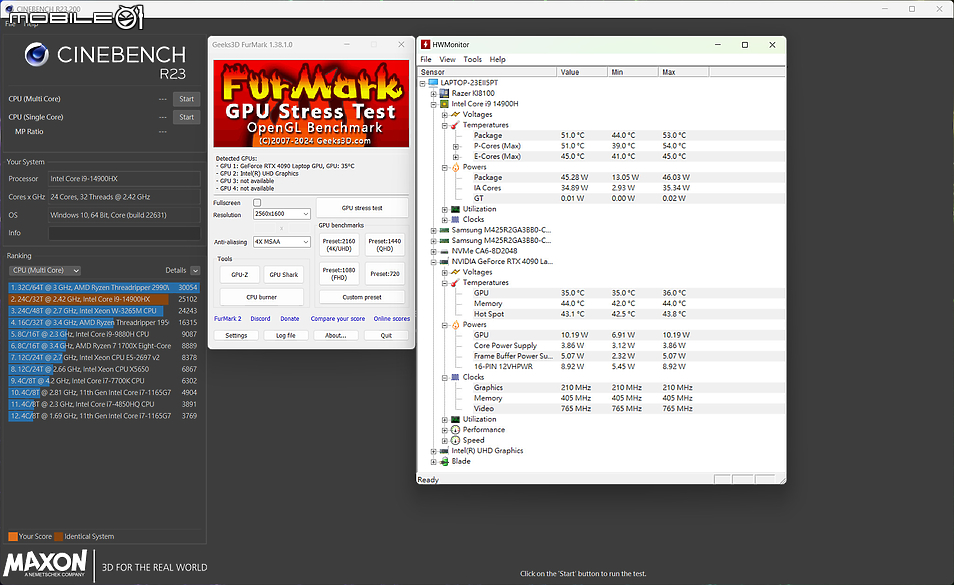Image resolution: width=954 pixels, height=585 pixels.
Task: Quit FurMark with the Quit button
Action: 386,336
